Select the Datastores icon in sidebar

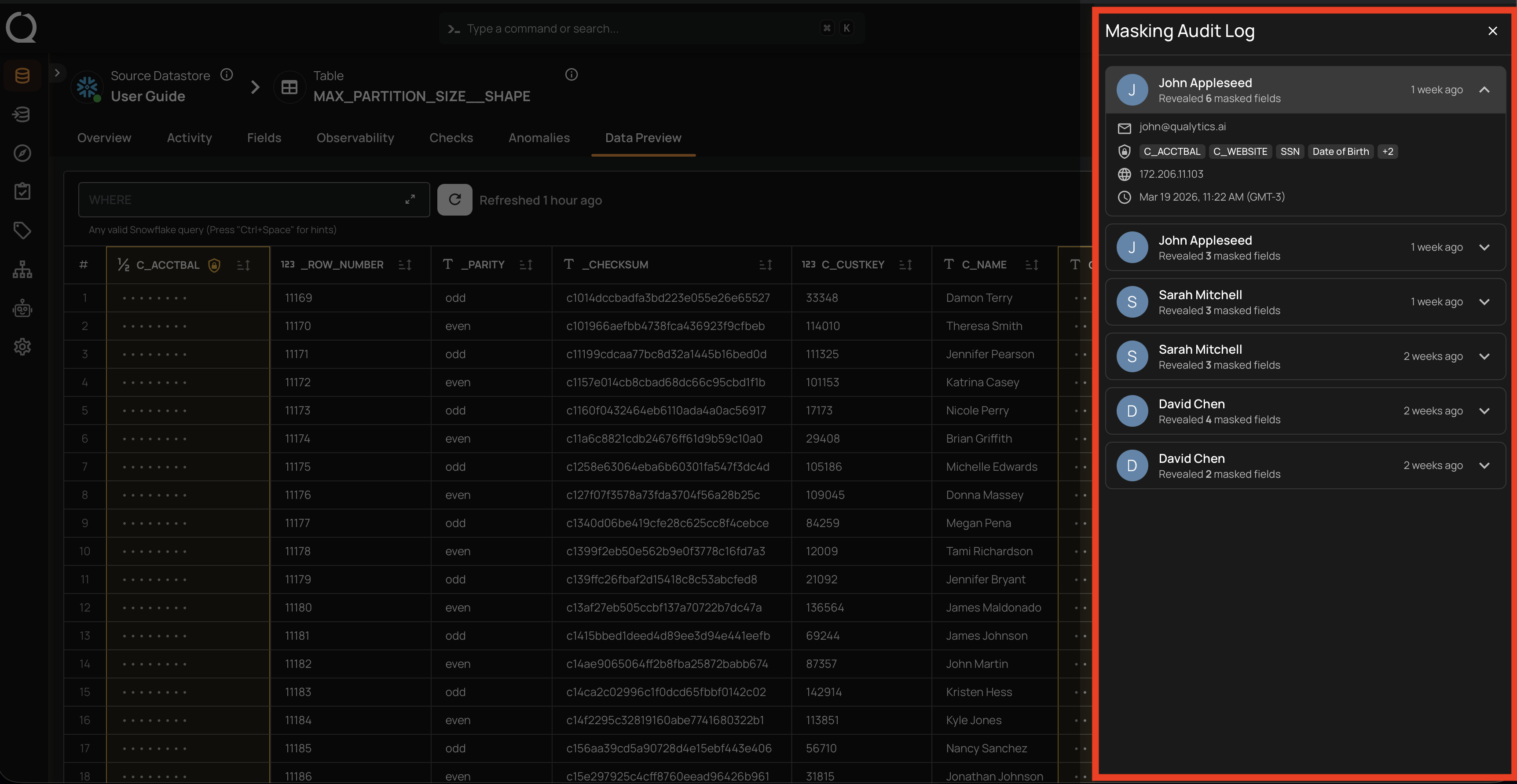[22, 75]
